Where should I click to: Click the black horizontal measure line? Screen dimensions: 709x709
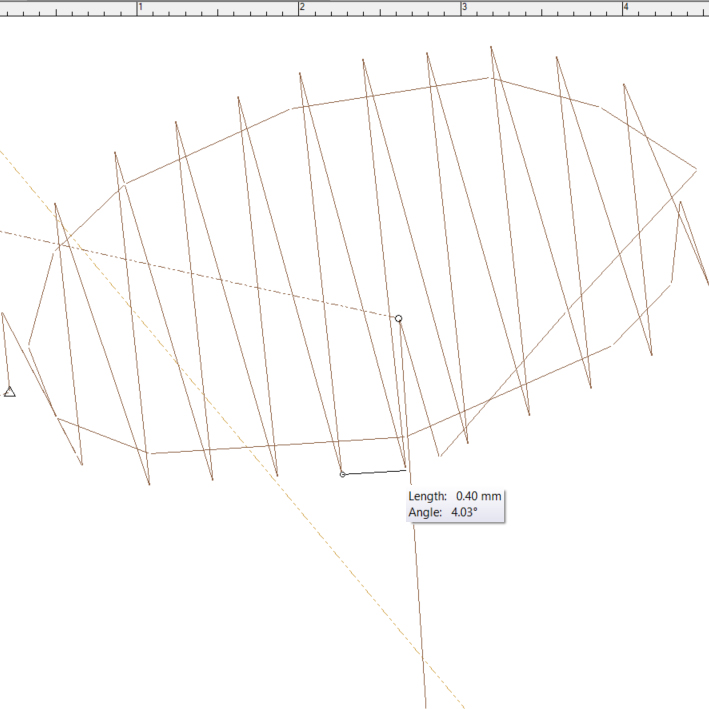(x=375, y=472)
